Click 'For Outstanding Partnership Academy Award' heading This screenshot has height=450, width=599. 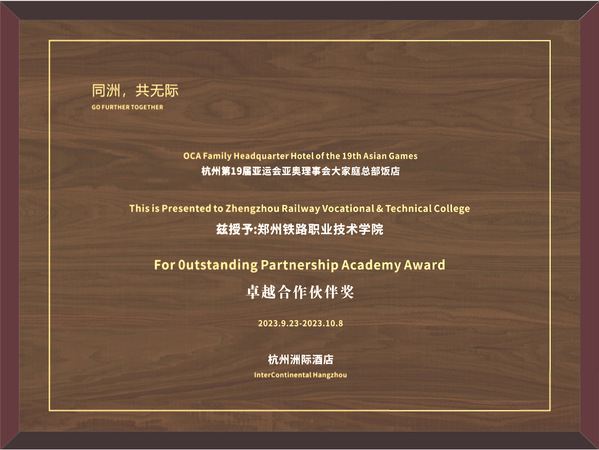(x=300, y=265)
